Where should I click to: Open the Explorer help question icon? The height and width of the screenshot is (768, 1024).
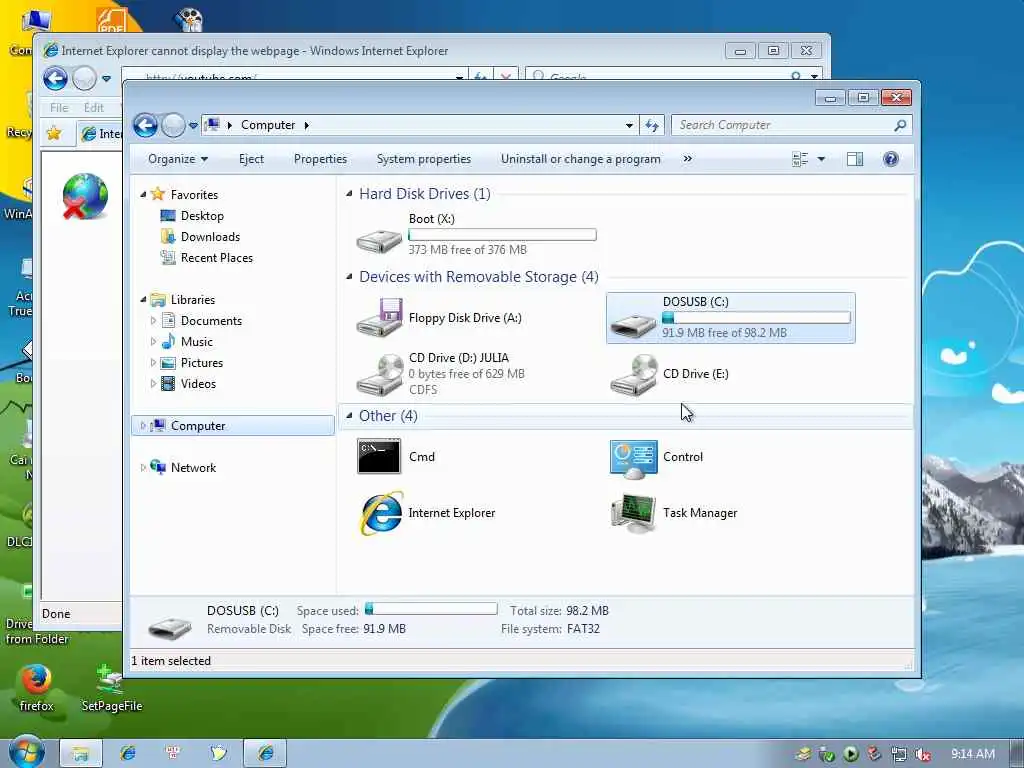pos(890,159)
